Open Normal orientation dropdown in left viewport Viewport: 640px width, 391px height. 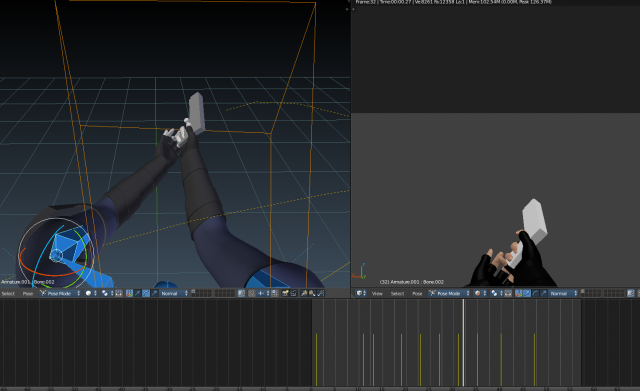tap(174, 293)
